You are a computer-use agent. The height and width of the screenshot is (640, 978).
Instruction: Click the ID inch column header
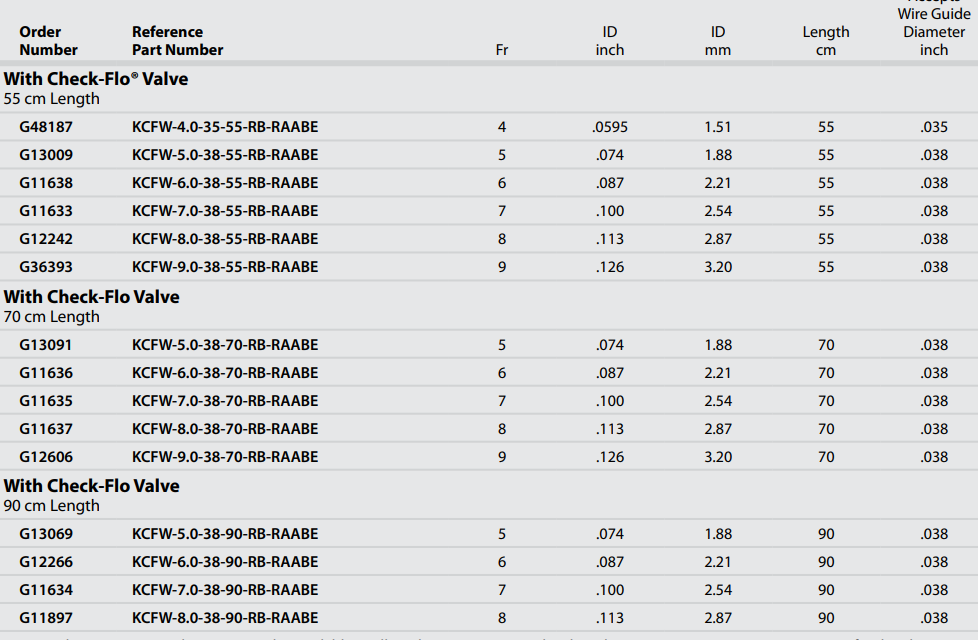pyautogui.click(x=610, y=41)
